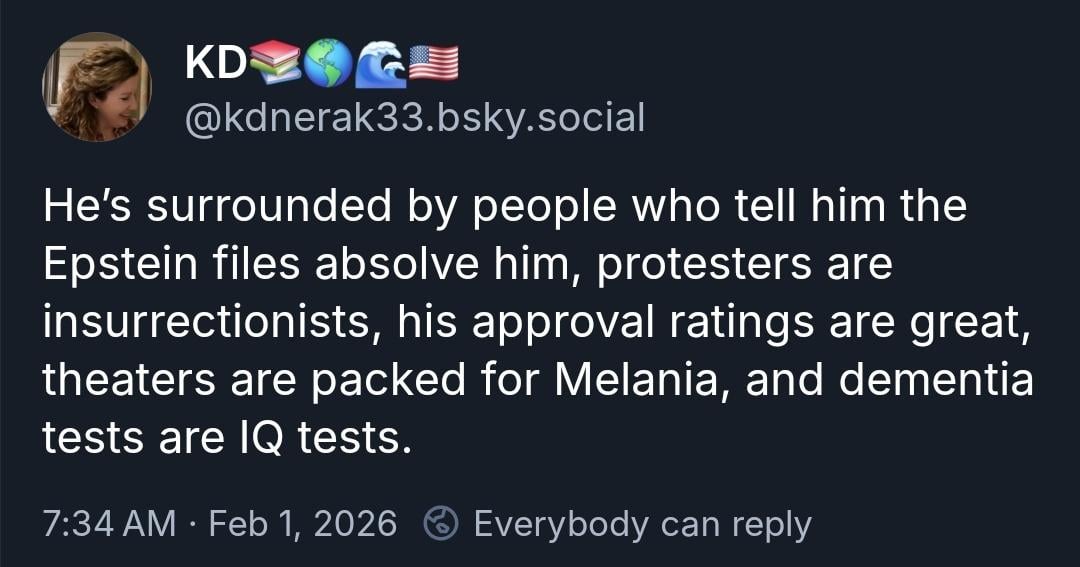The height and width of the screenshot is (567, 1080).
Task: Click the 'Everybody can reply' label
Action: tap(642, 523)
